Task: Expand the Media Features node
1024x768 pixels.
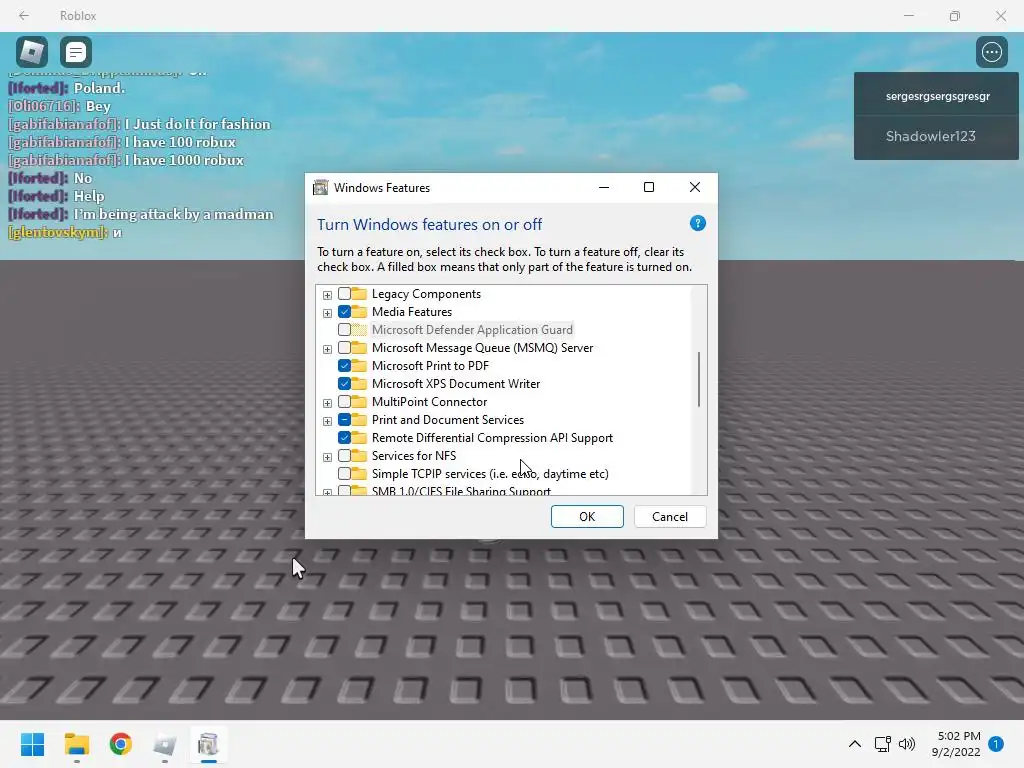Action: pyautogui.click(x=327, y=313)
